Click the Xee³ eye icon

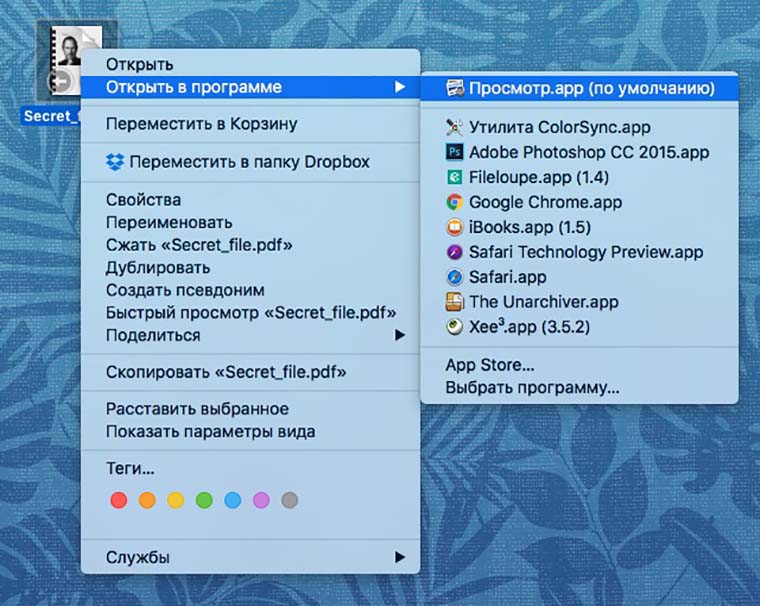(455, 327)
